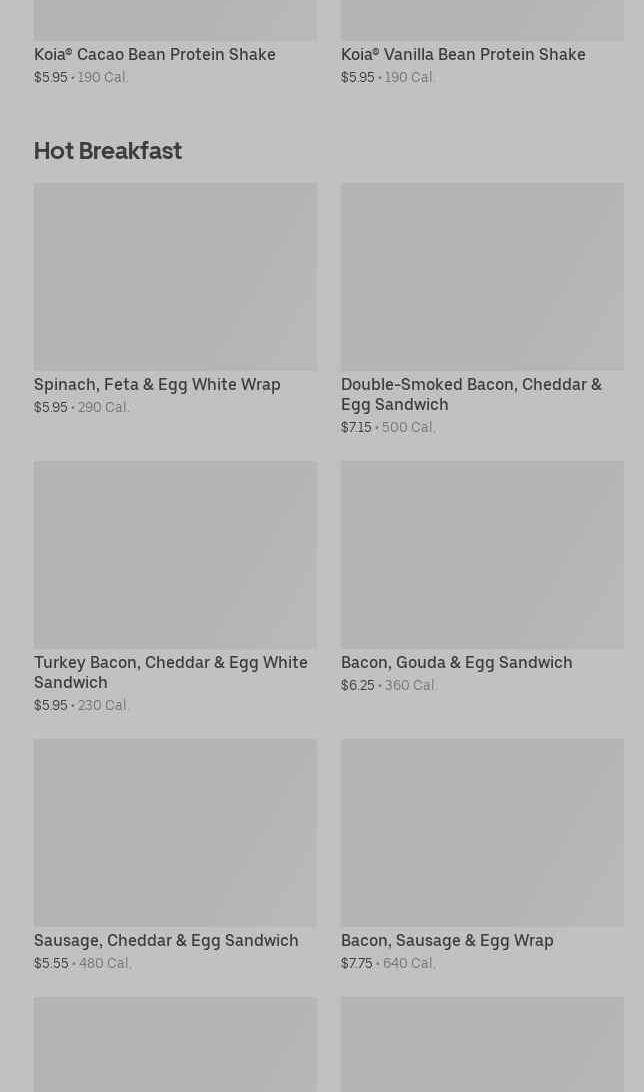Click Koia Vanilla Bean Protein Shake title

[463, 54]
